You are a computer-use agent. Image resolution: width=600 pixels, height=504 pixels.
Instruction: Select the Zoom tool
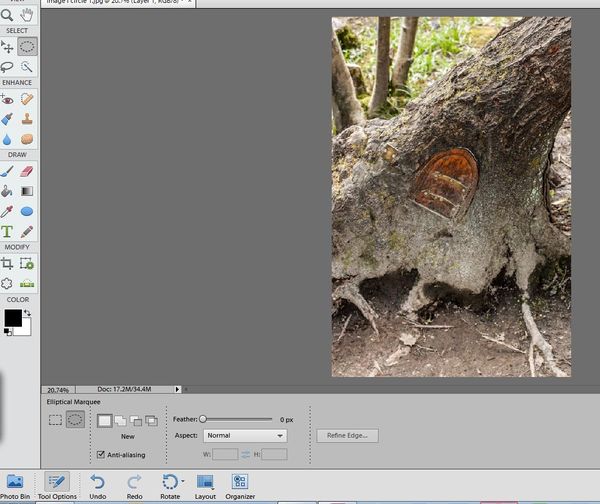[7, 15]
